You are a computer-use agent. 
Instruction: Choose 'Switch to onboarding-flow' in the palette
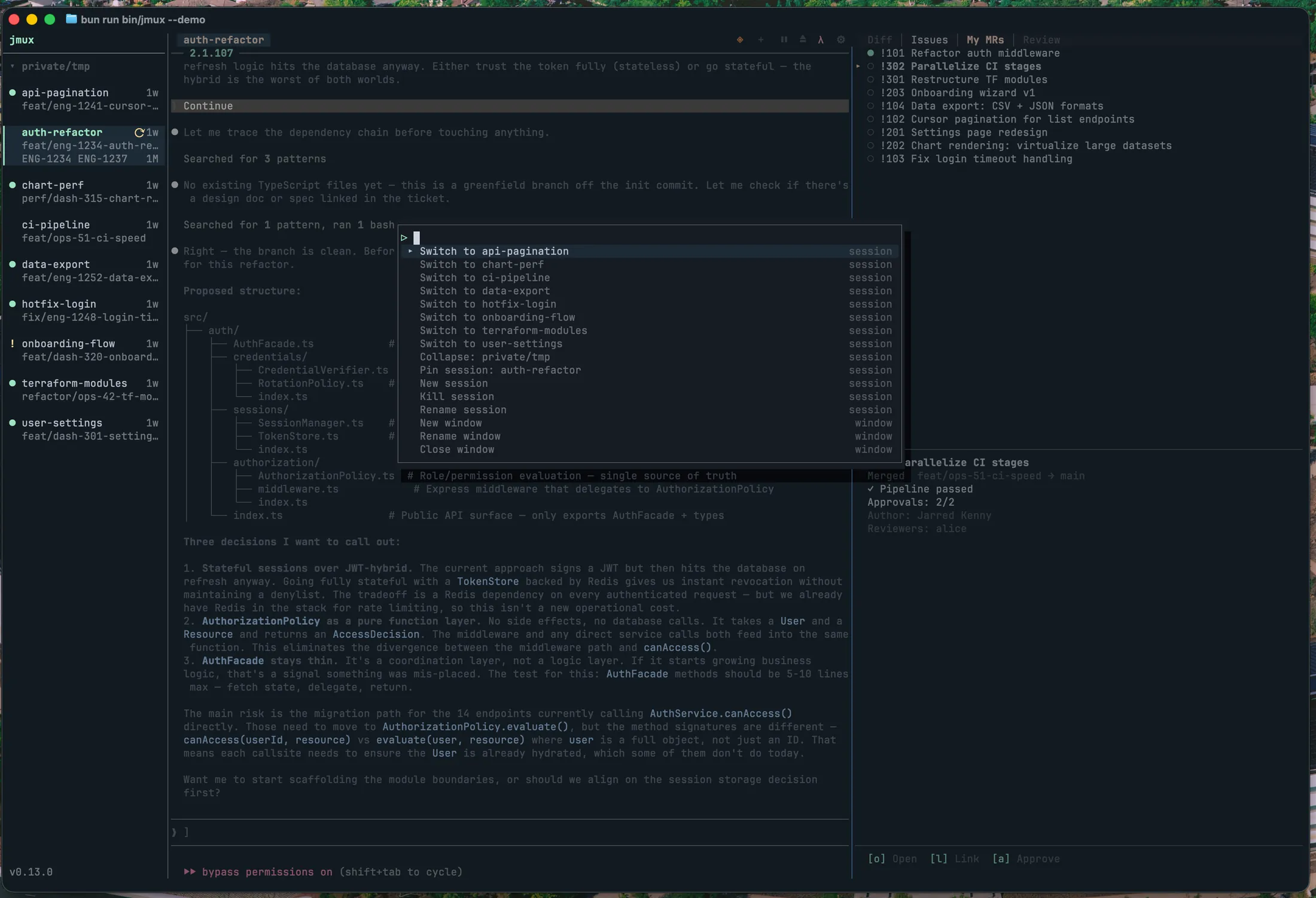[x=649, y=317]
